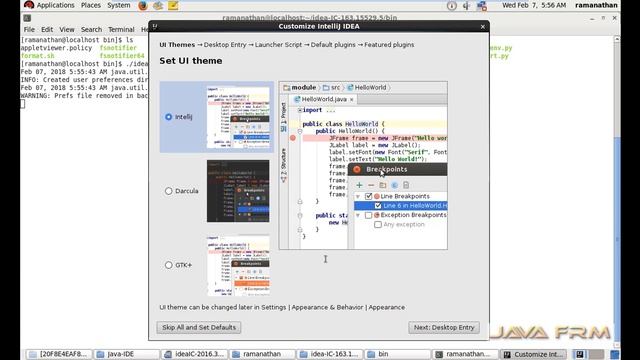Image resolution: width=640 pixels, height=360 pixels.
Task: Switch to Customize Int... taskbar entry
Action: coord(533,354)
